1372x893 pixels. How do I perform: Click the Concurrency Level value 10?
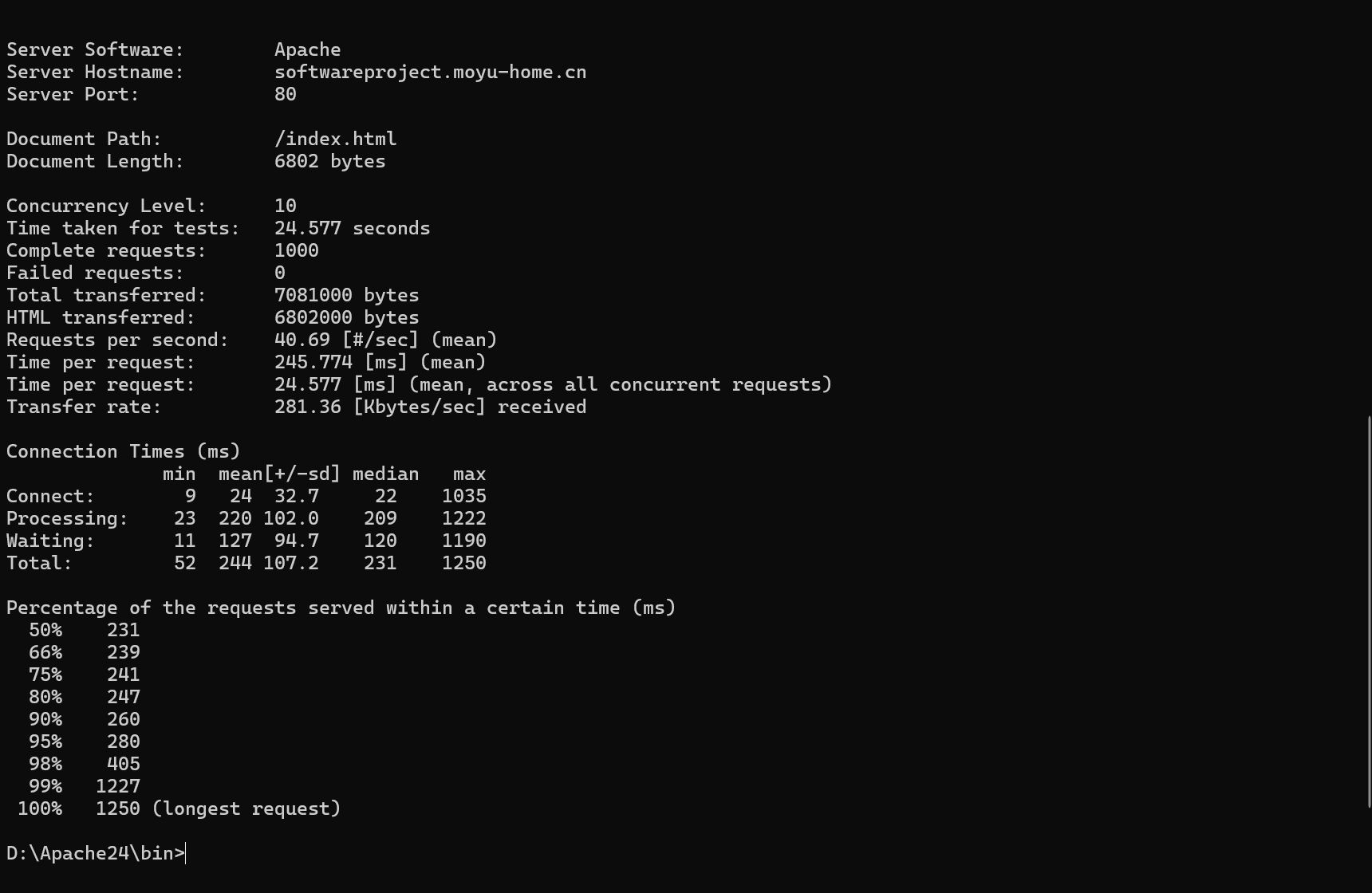click(285, 206)
